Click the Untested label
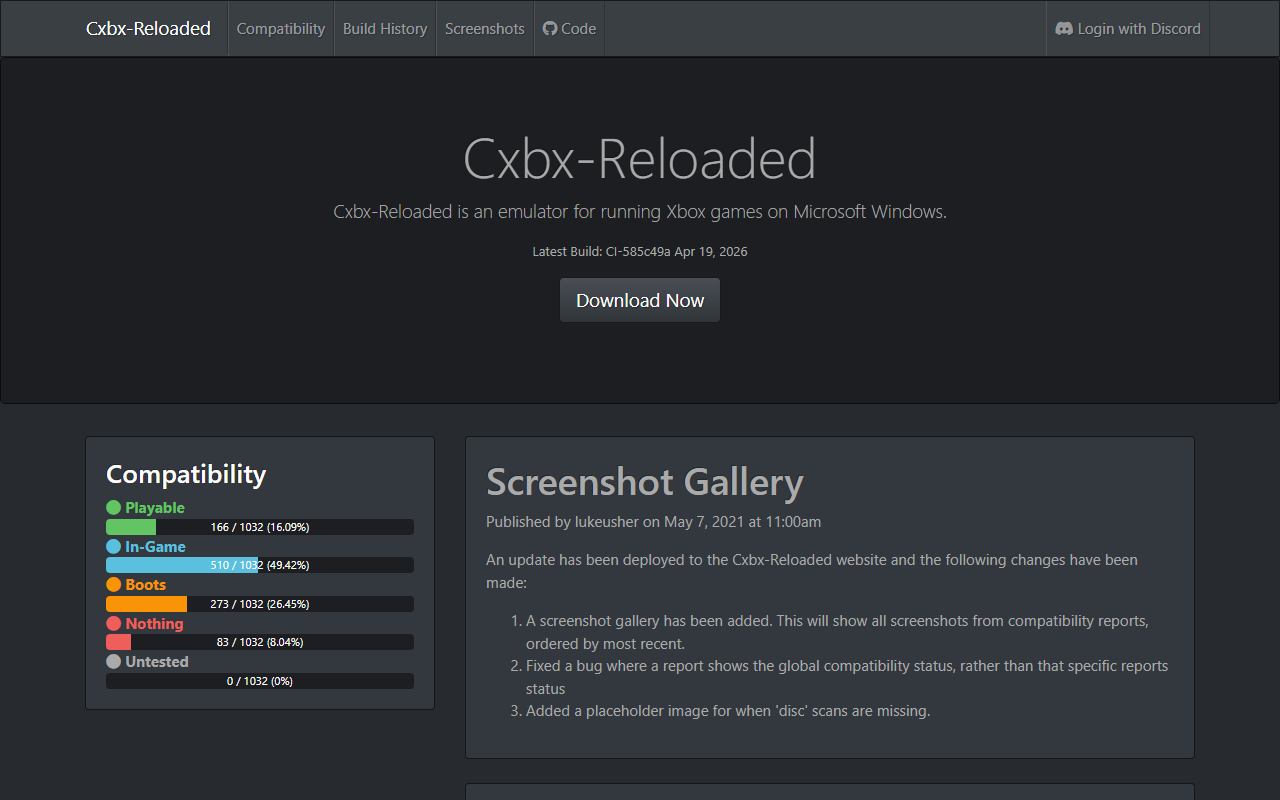Image resolution: width=1280 pixels, height=800 pixels. tap(157, 662)
